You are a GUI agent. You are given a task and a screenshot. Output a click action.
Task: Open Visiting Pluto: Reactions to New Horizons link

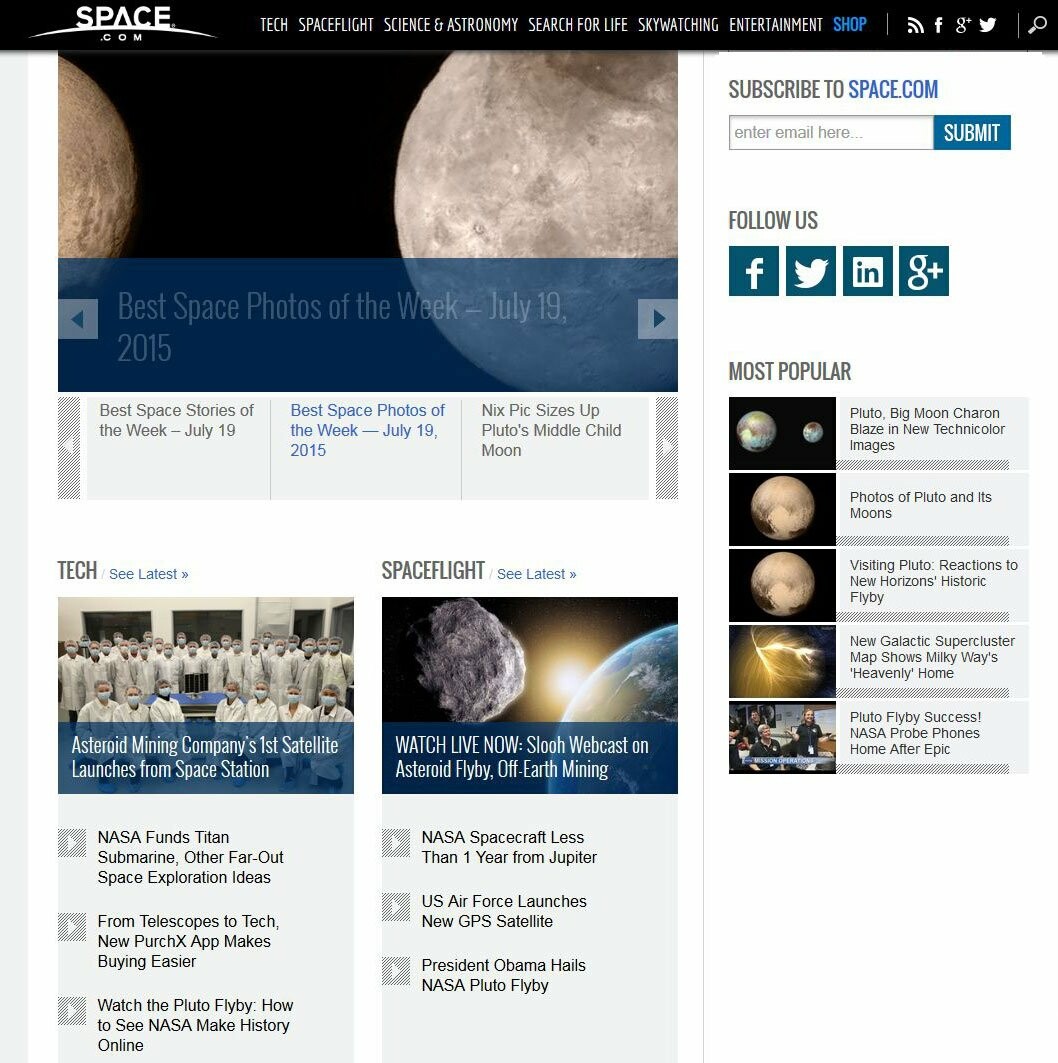pos(933,581)
